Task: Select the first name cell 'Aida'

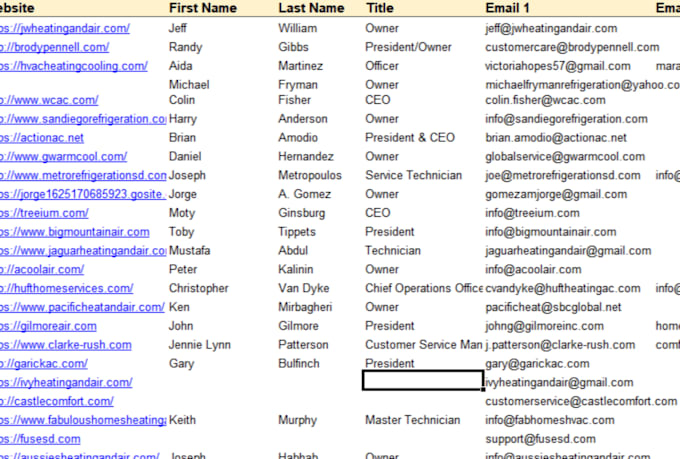Action: pos(180,66)
